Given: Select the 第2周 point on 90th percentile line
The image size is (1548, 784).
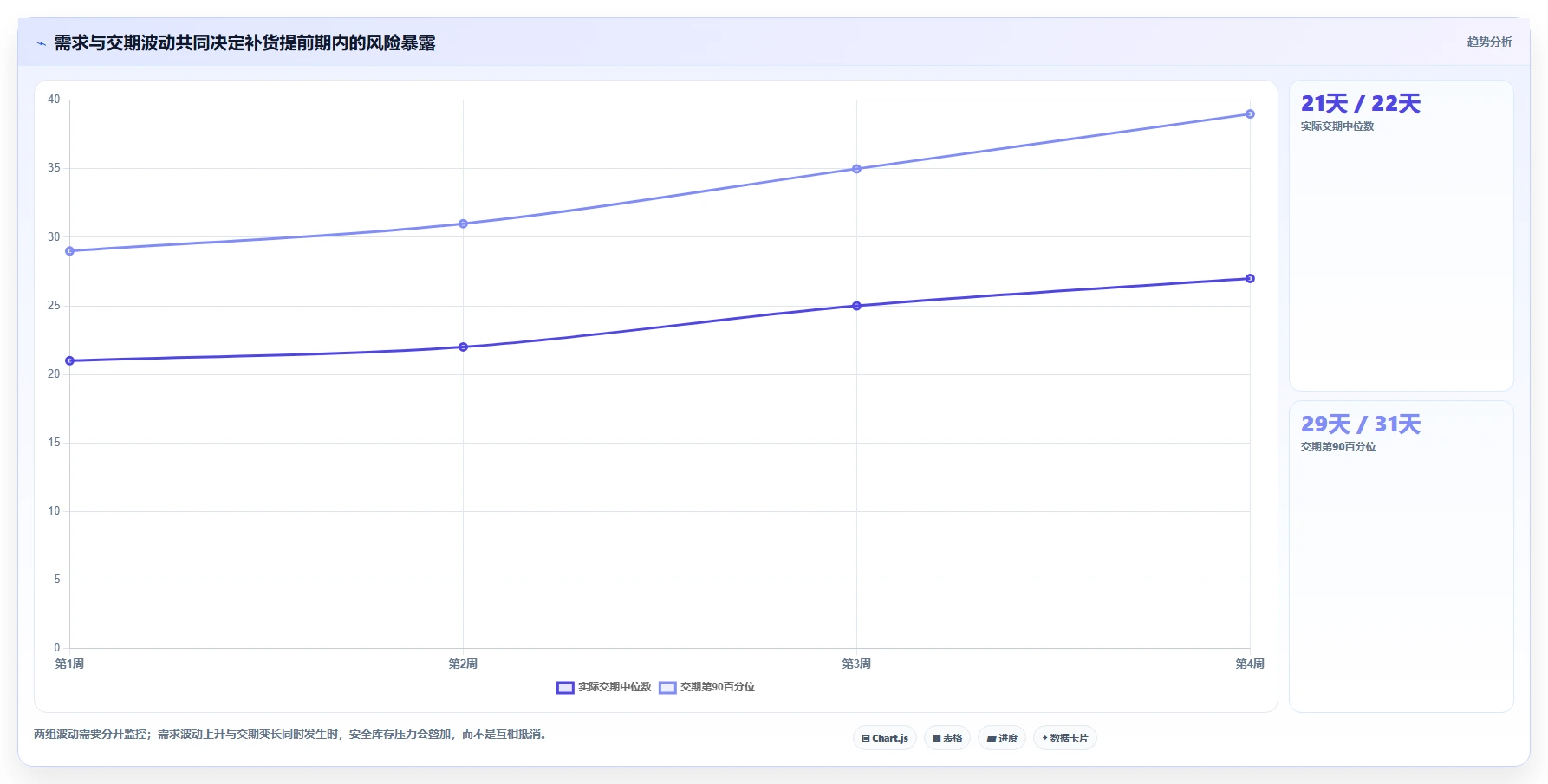Looking at the screenshot, I should pyautogui.click(x=463, y=224).
